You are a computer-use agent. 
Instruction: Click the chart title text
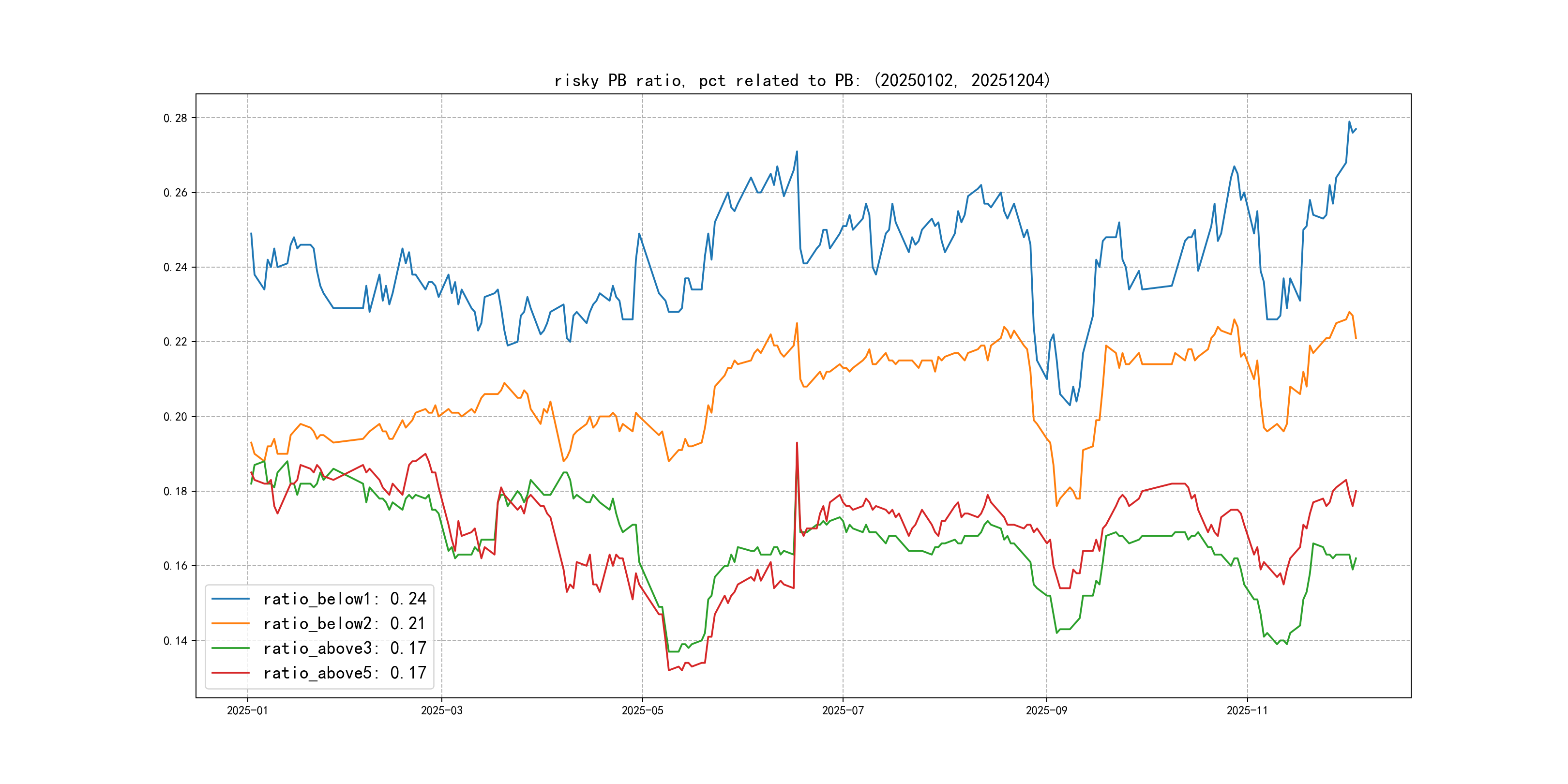[802, 80]
